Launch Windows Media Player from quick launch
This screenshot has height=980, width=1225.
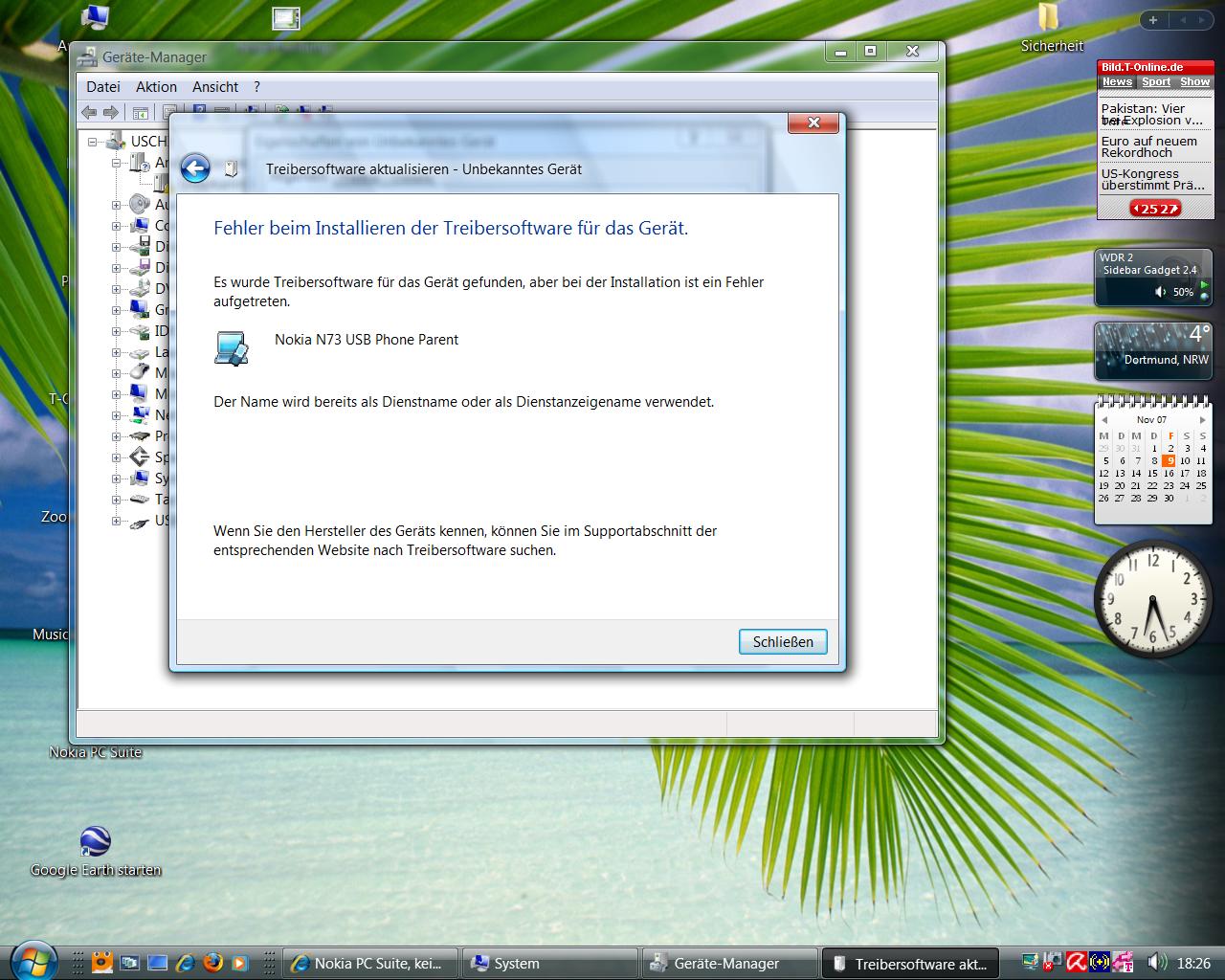click(240, 963)
